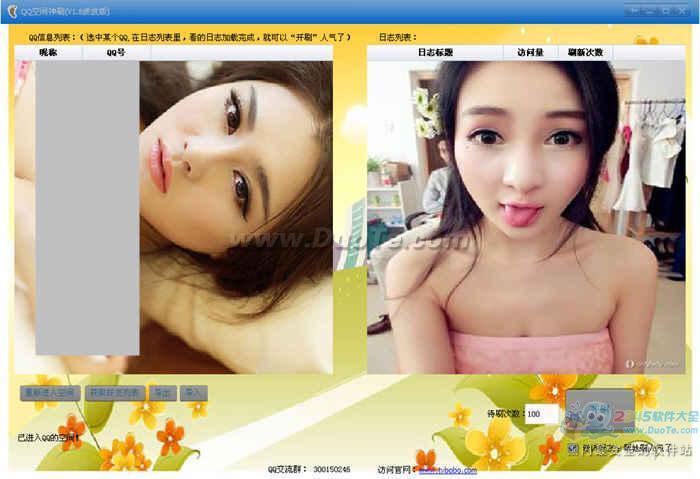
Task: Click the 导入 import button
Action: click(193, 392)
